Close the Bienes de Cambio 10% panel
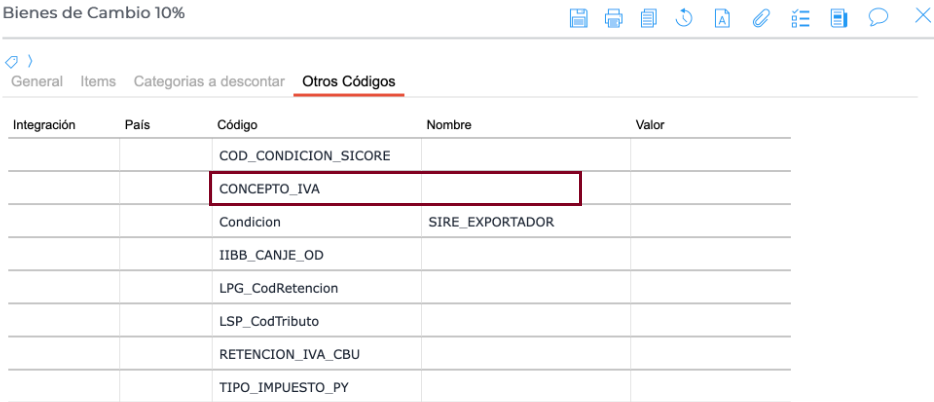 click(923, 16)
